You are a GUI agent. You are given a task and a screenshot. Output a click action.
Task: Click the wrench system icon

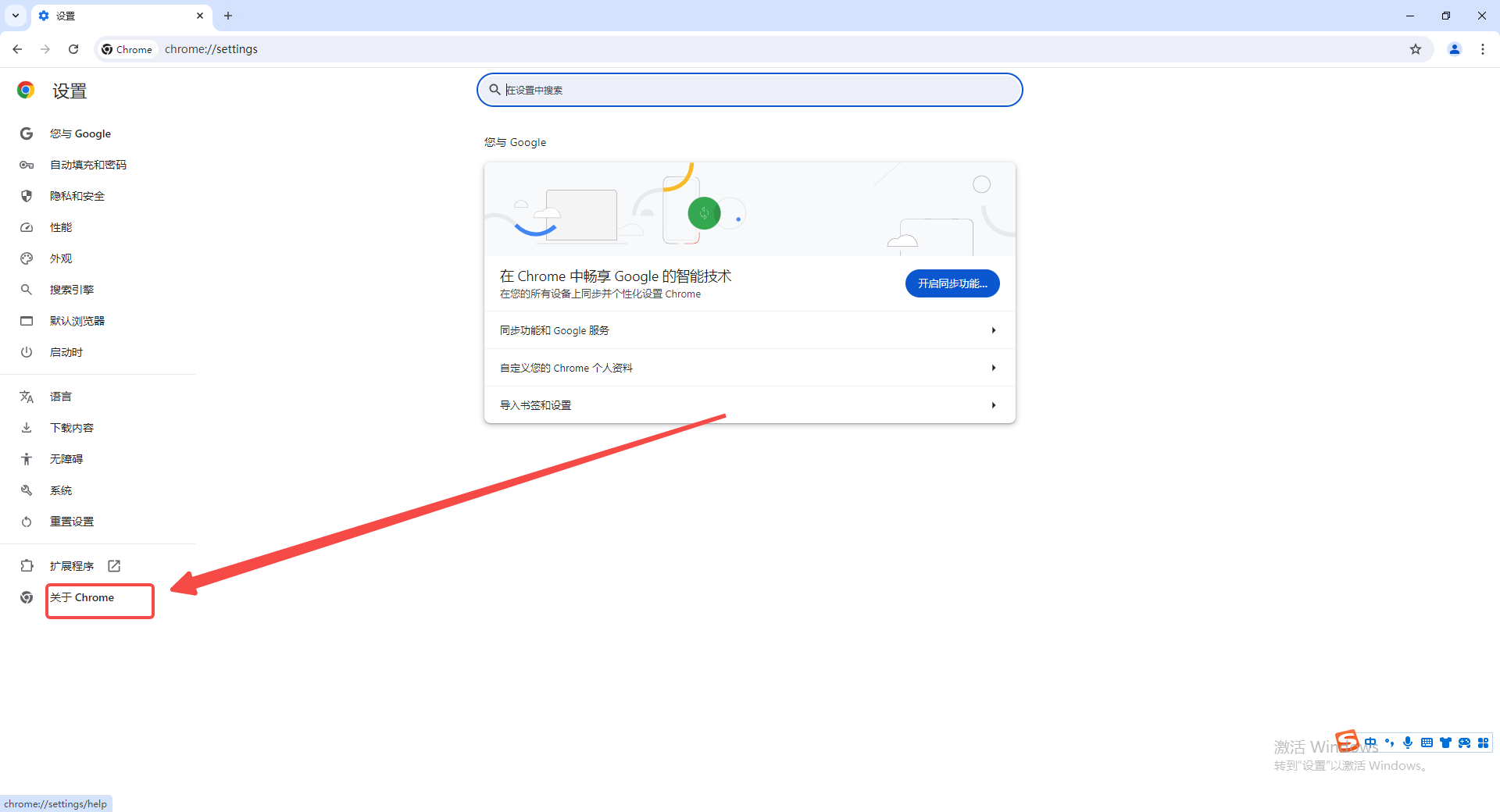[x=27, y=490]
